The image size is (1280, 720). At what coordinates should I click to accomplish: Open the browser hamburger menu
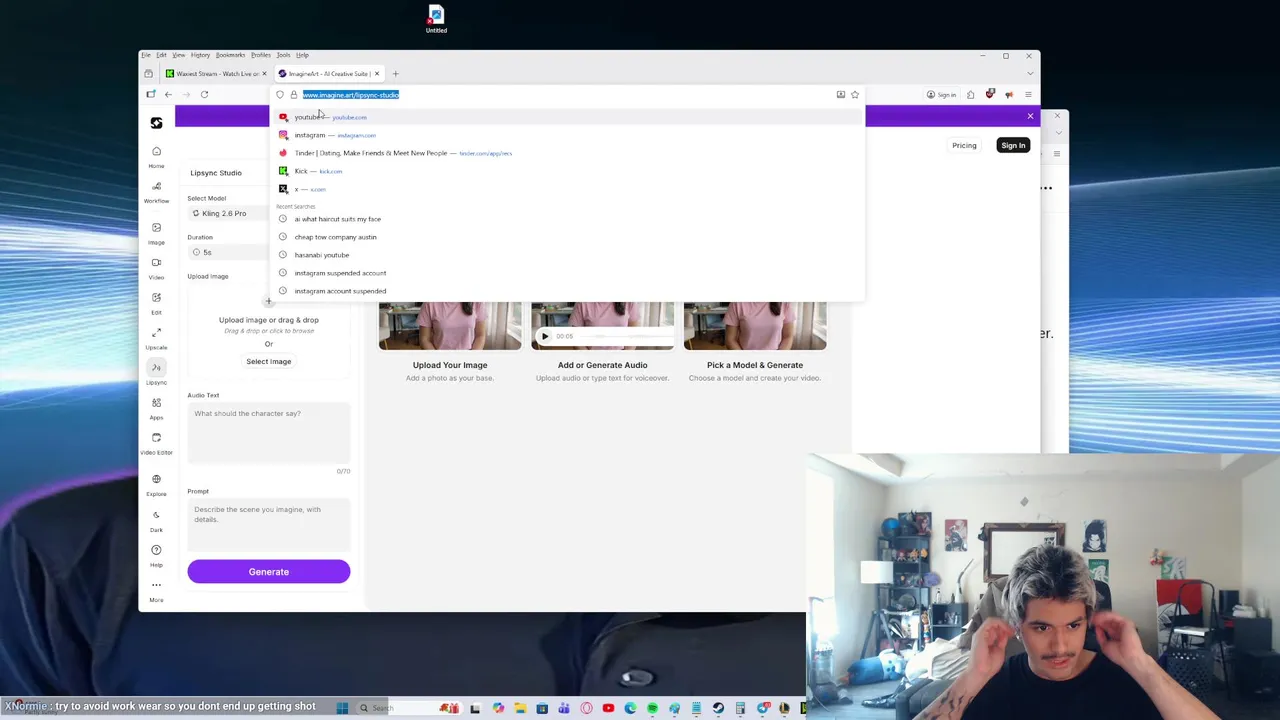click(1028, 95)
